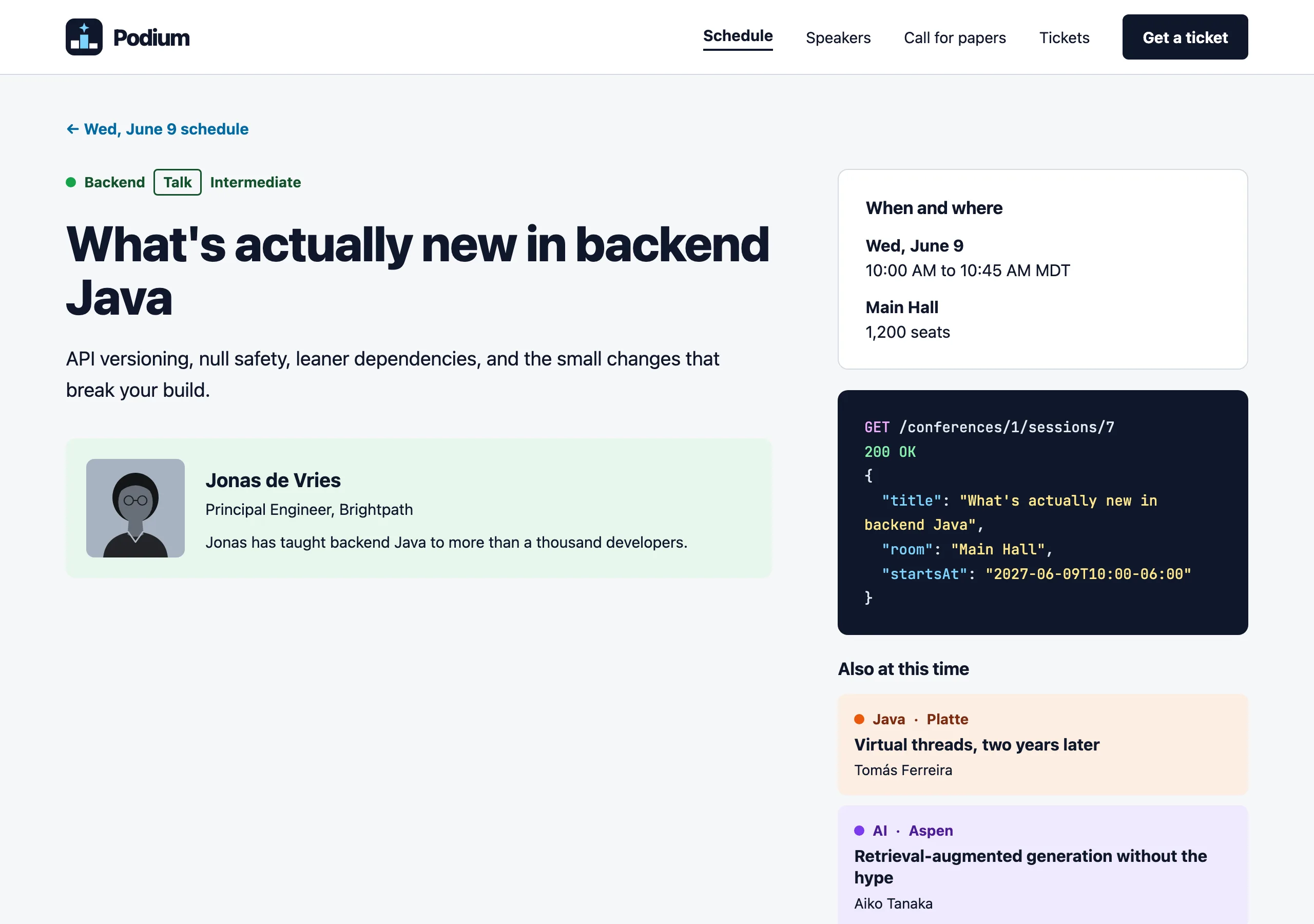Click the Podium logo icon

pyautogui.click(x=84, y=37)
